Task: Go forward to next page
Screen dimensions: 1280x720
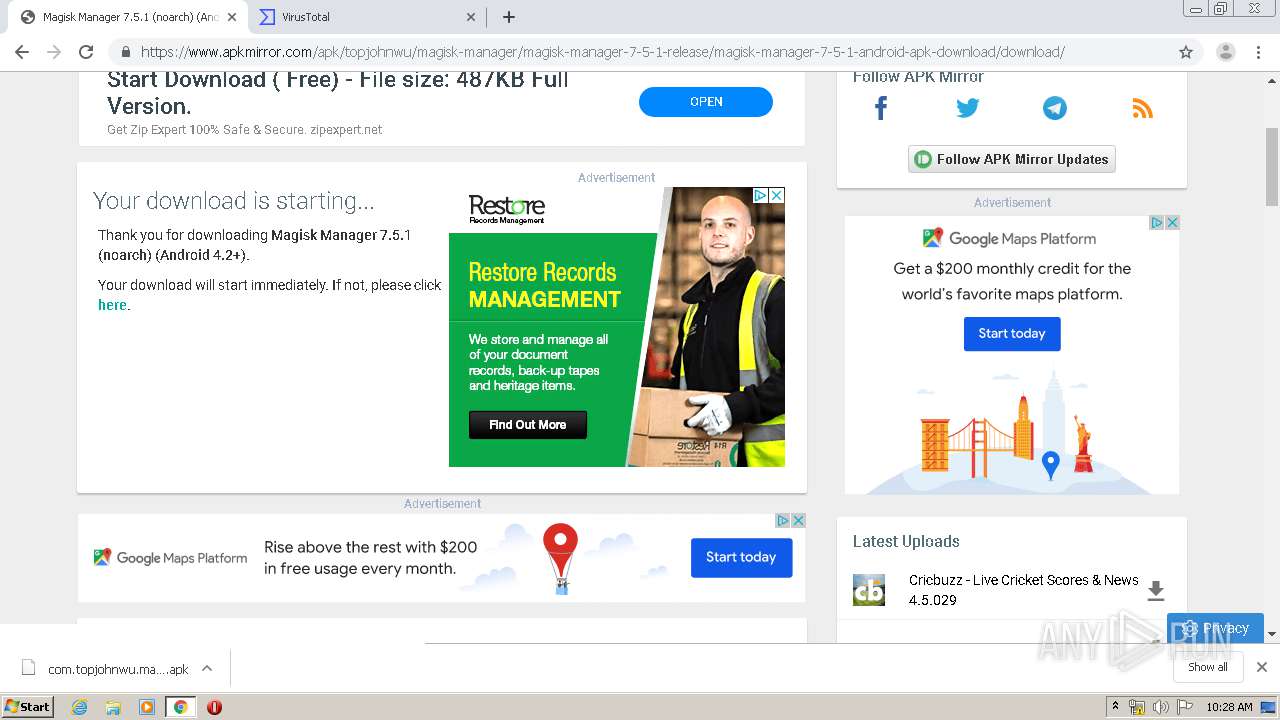Action: pyautogui.click(x=54, y=52)
